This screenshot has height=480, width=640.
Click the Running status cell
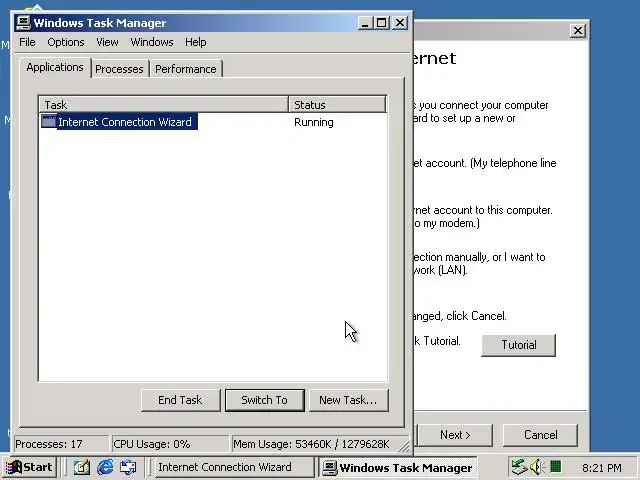pos(313,122)
